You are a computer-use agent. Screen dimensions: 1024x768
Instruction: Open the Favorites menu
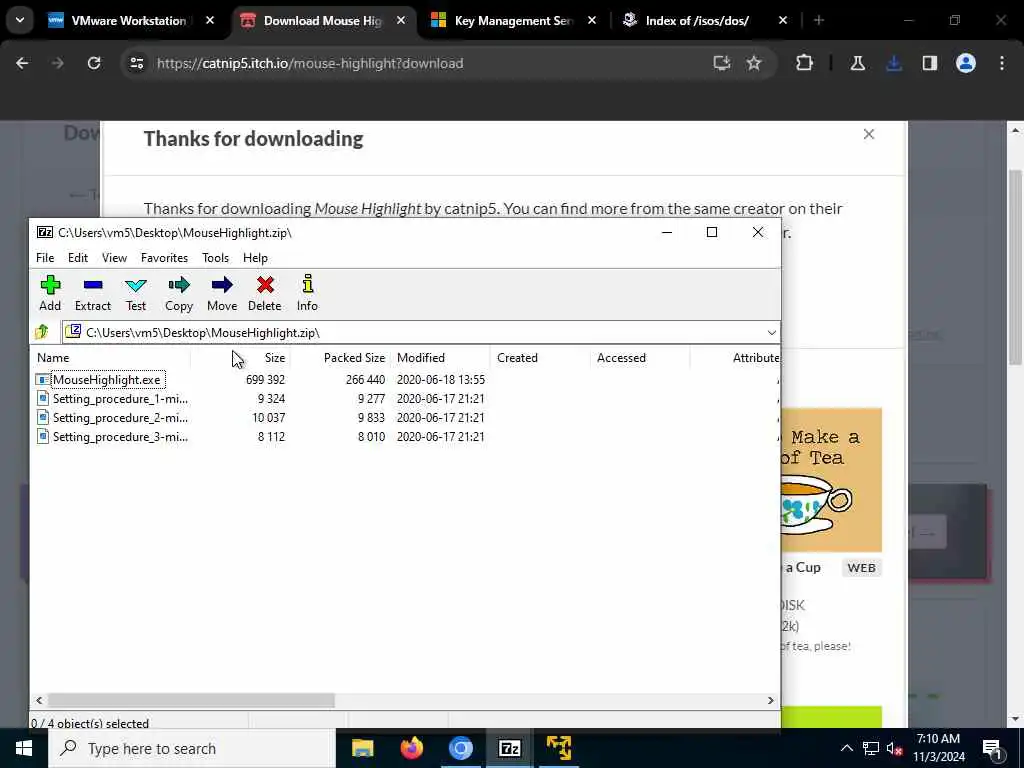(x=165, y=258)
